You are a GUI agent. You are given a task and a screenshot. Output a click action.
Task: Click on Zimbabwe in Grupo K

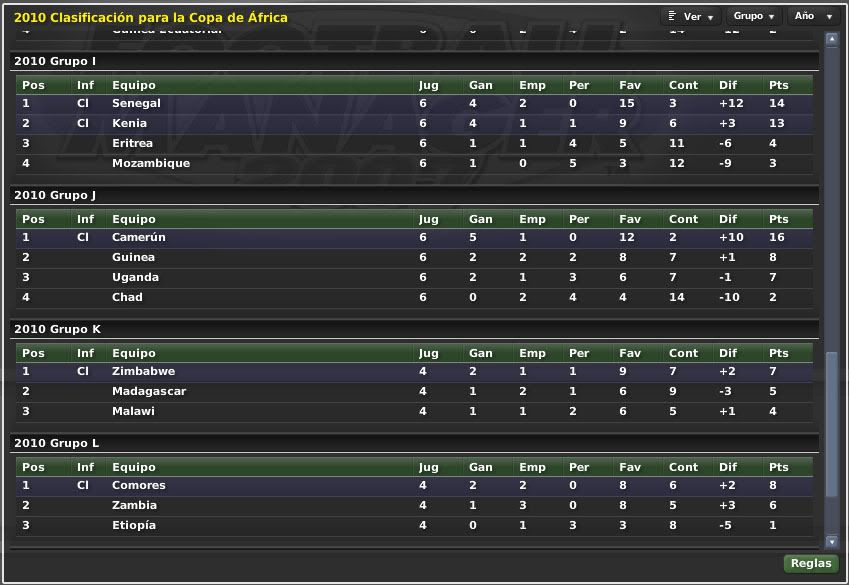click(144, 371)
